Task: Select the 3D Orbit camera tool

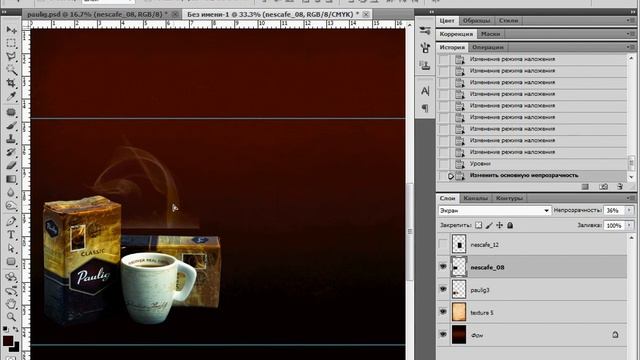Action: click(11, 291)
